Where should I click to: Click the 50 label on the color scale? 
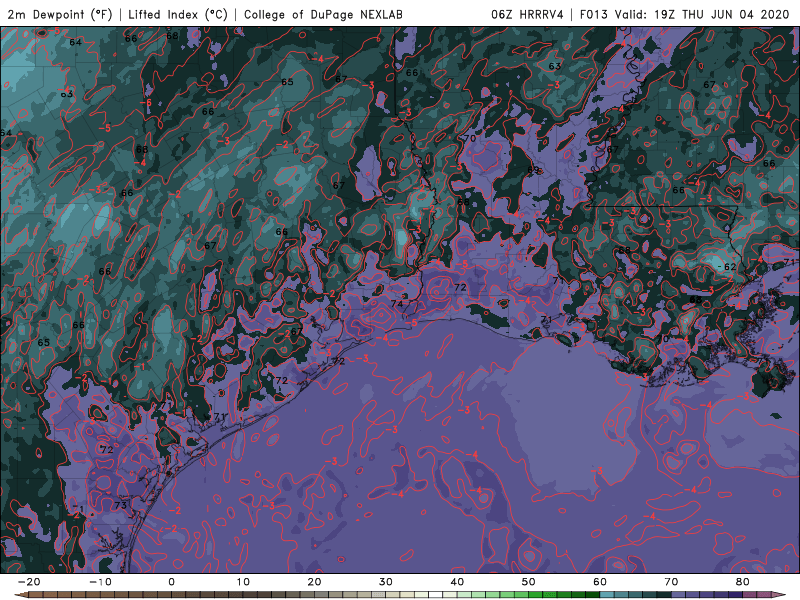pyautogui.click(x=529, y=582)
